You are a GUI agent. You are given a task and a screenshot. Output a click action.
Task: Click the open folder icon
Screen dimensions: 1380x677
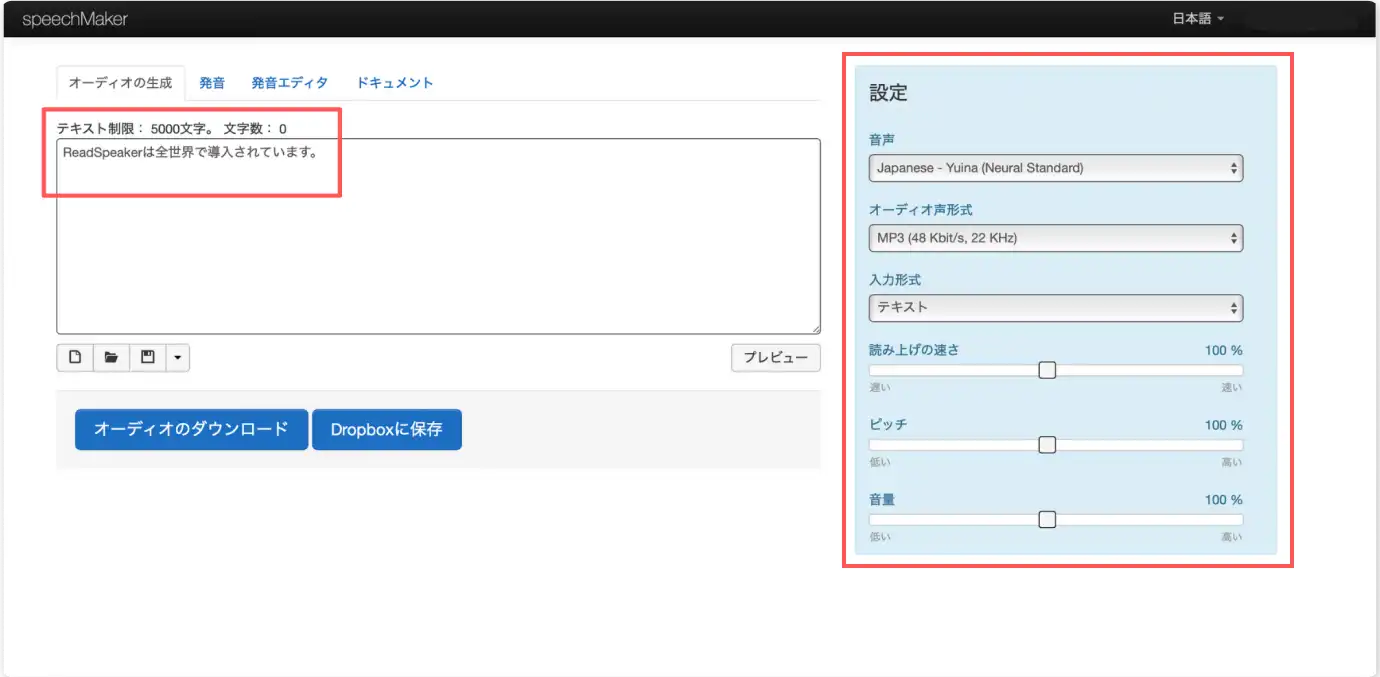pos(111,358)
